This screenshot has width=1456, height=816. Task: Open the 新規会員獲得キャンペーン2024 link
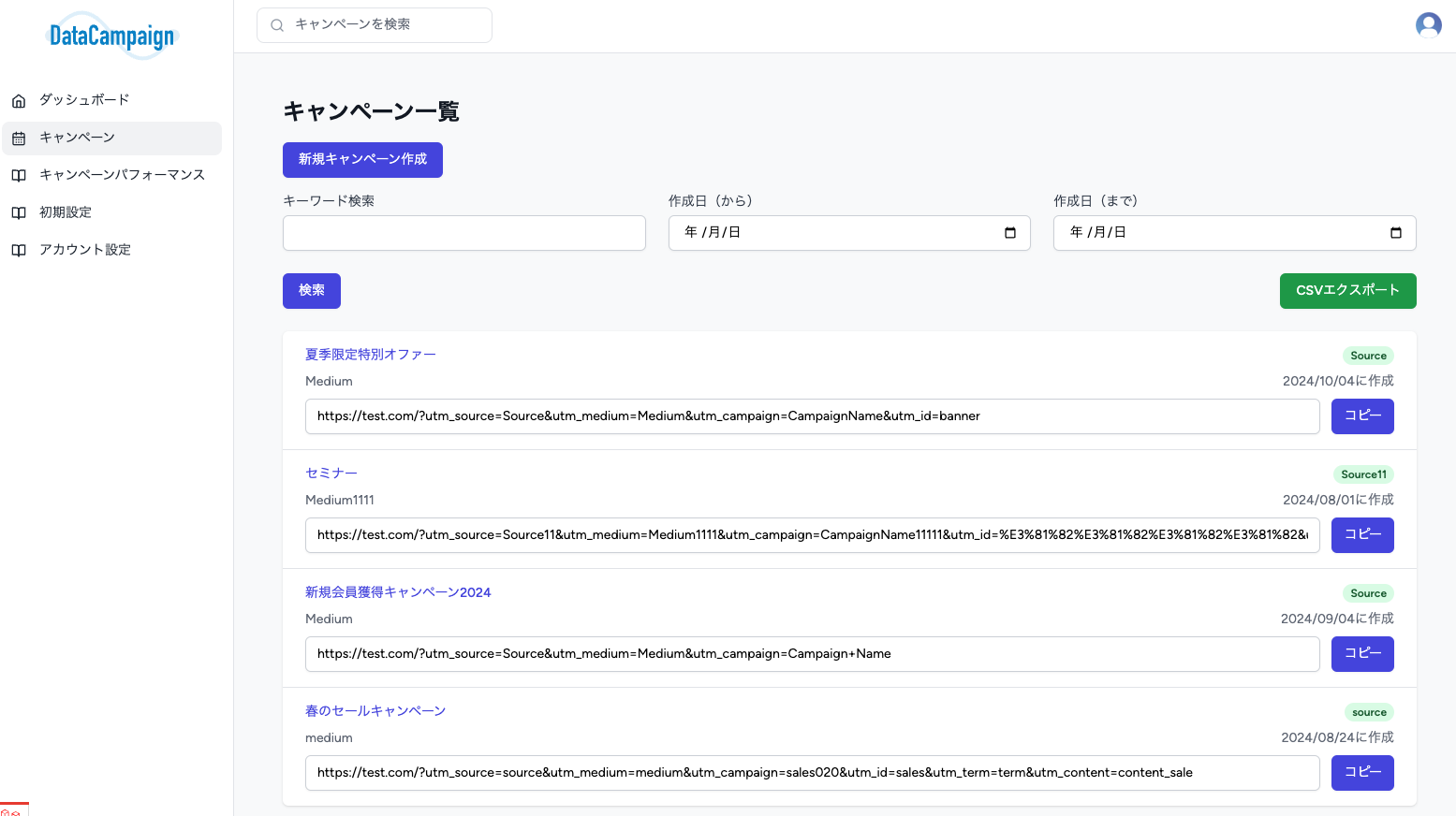pyautogui.click(x=398, y=592)
